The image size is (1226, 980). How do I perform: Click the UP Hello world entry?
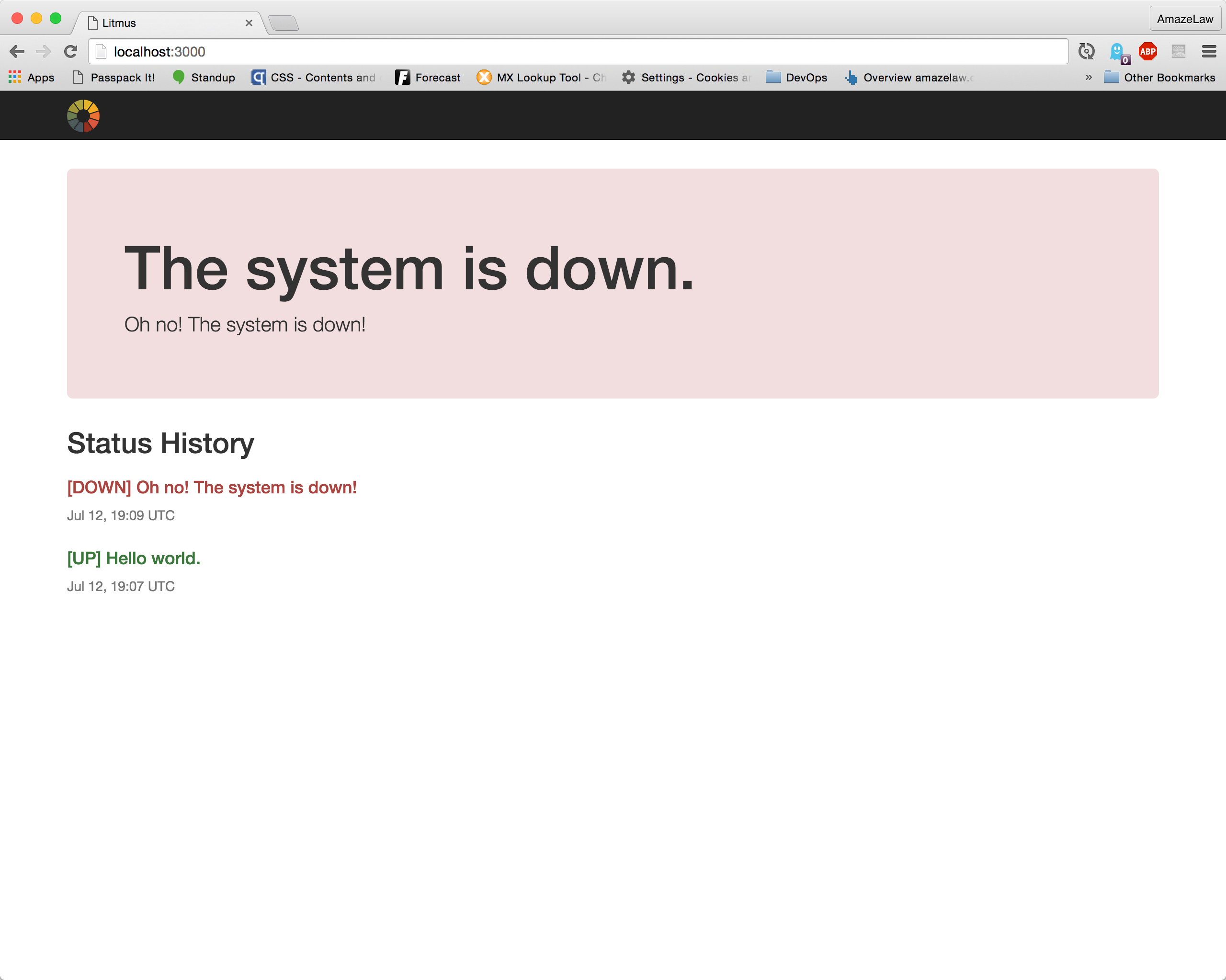(134, 558)
